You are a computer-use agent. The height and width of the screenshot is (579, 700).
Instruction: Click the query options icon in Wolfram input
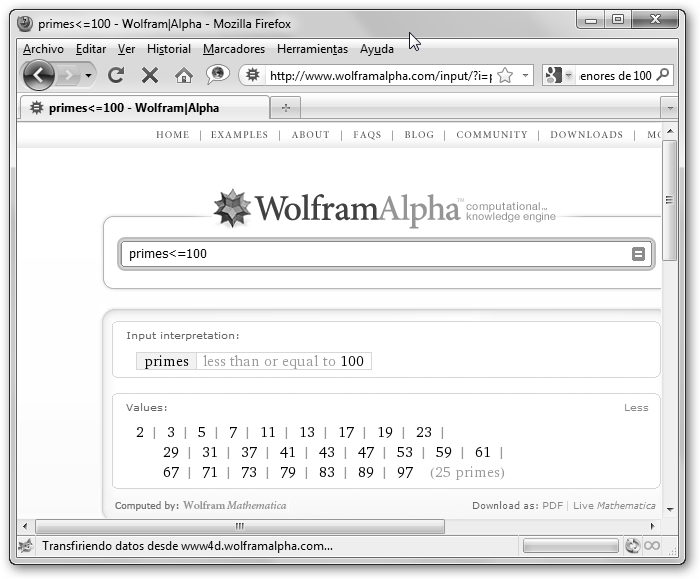pyautogui.click(x=638, y=254)
